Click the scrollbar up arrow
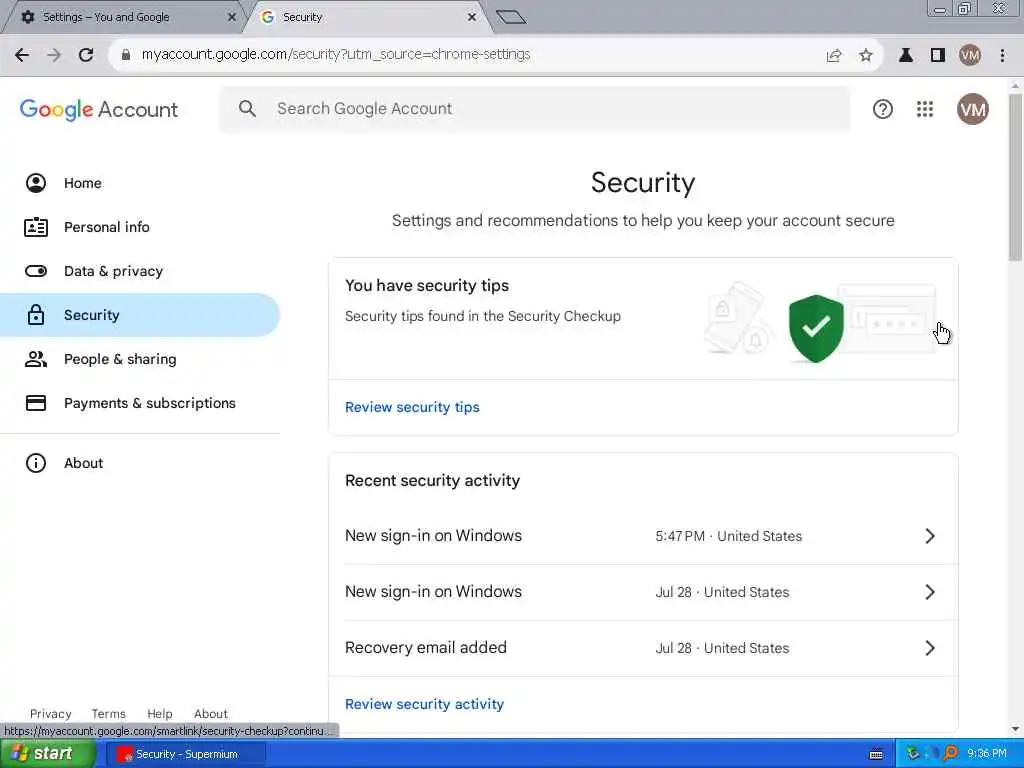The image size is (1024, 768). point(1015,86)
